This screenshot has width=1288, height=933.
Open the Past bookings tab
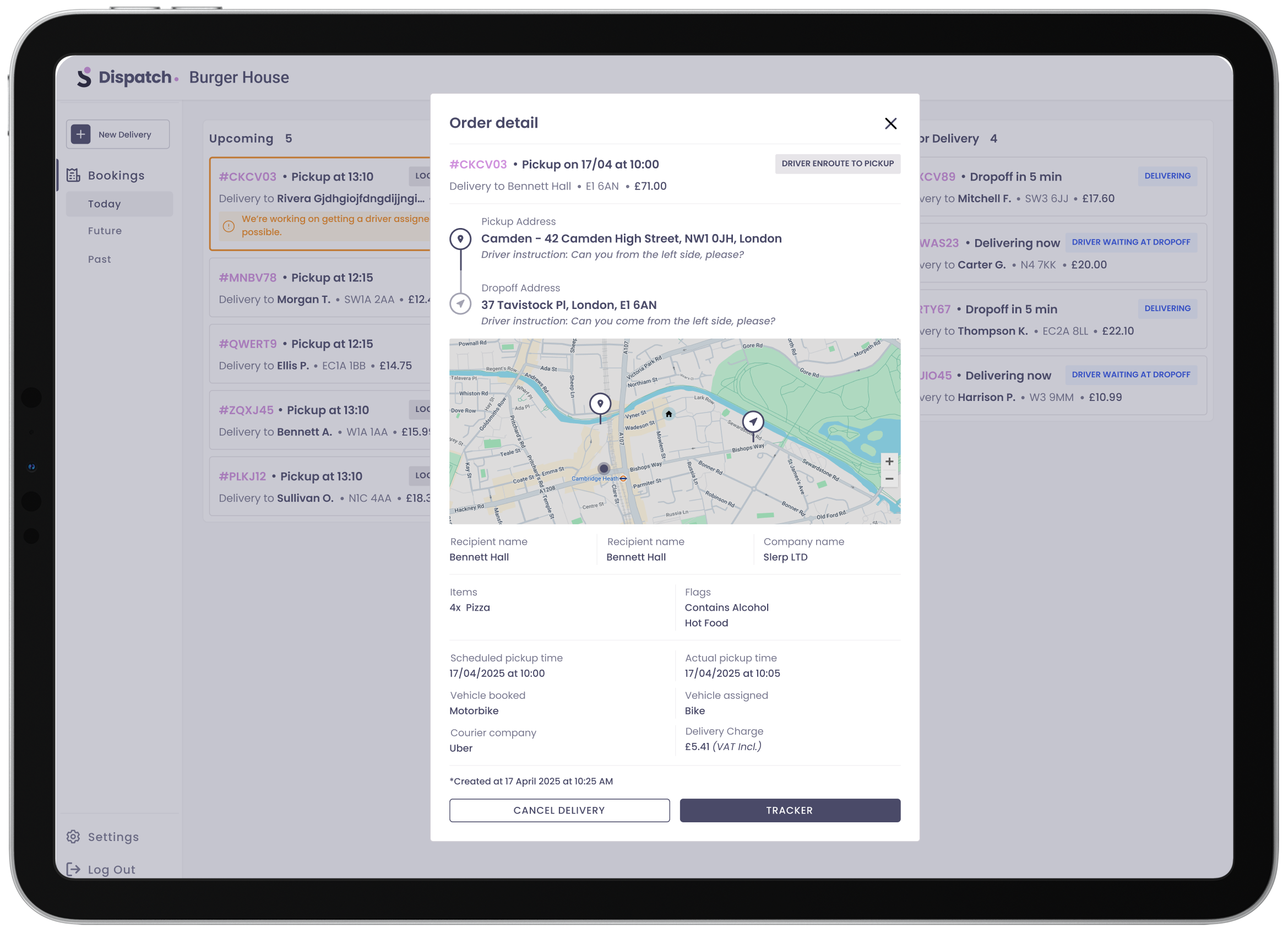coord(99,259)
